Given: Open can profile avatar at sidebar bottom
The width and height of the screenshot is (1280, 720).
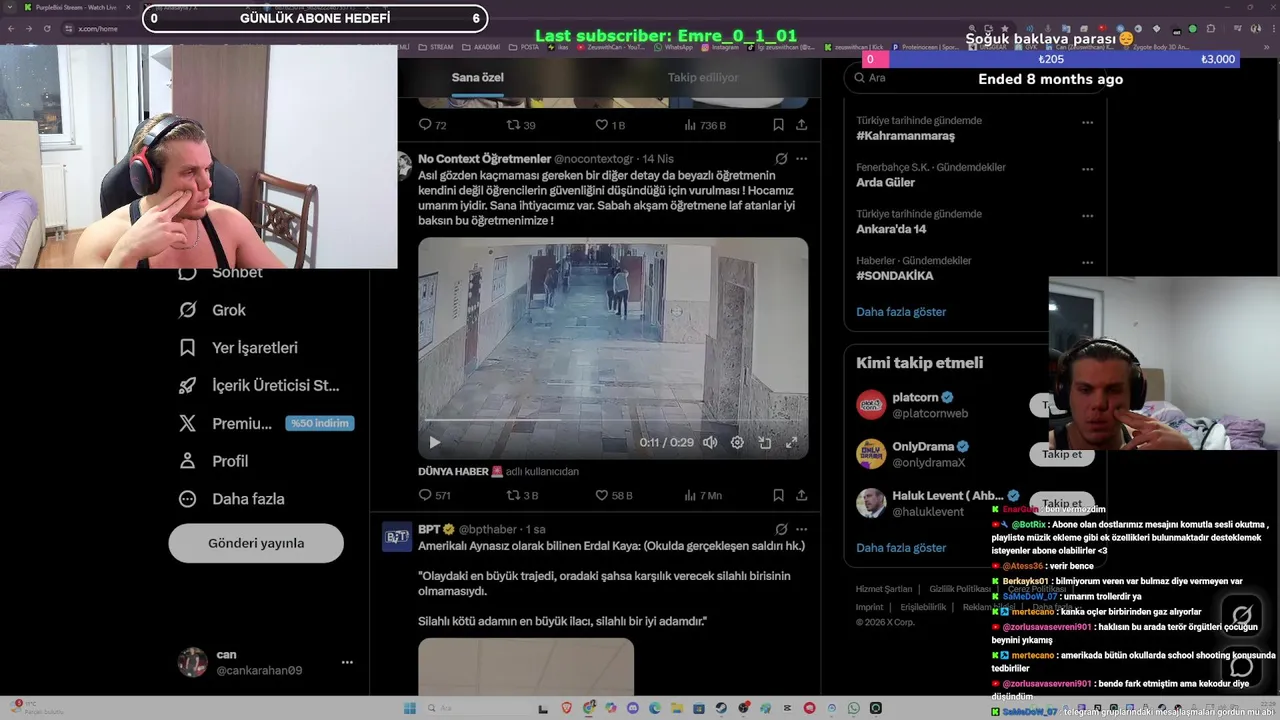Looking at the screenshot, I should click(x=192, y=662).
